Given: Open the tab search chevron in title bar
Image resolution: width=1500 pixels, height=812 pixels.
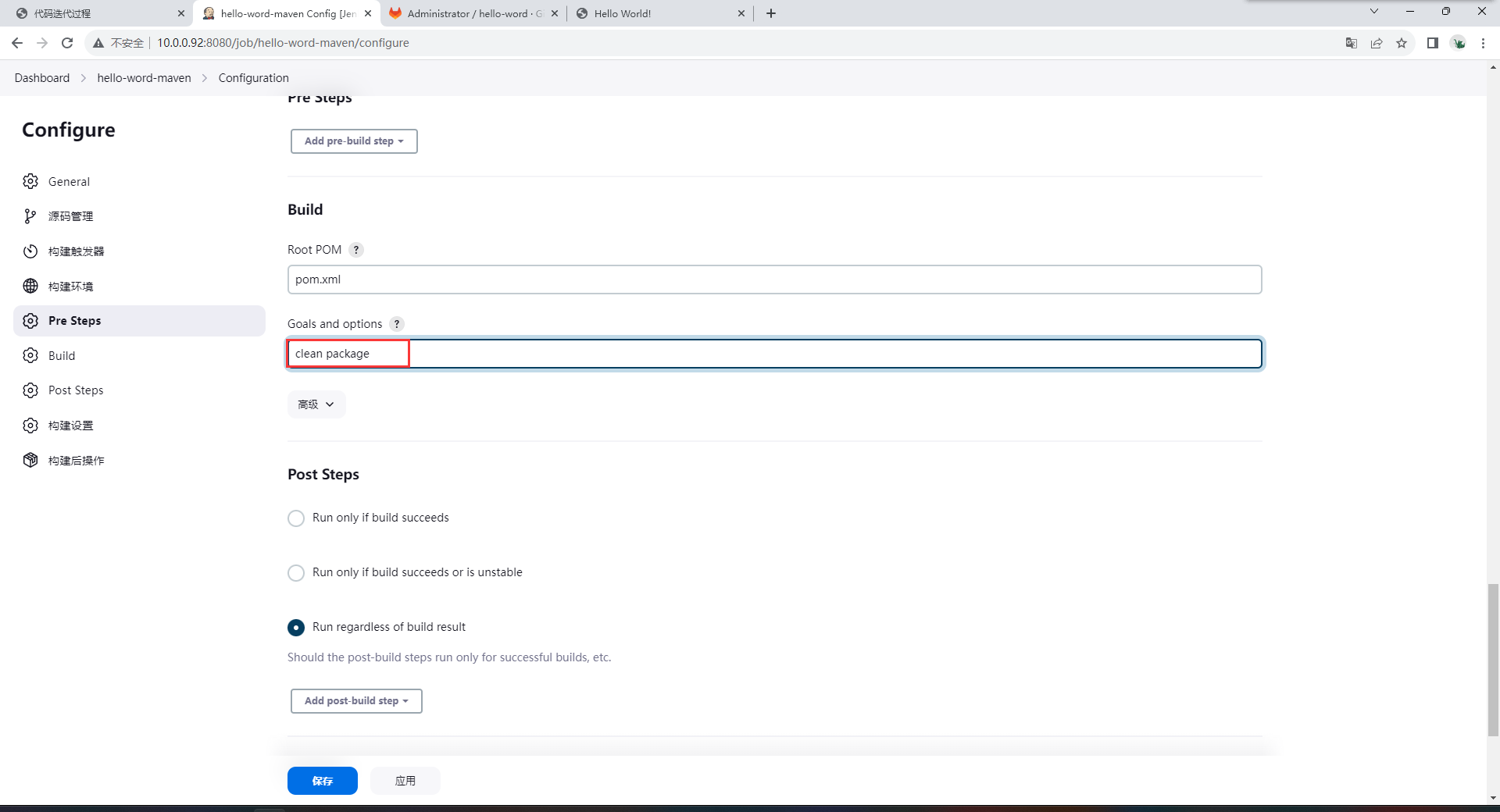Looking at the screenshot, I should (x=1374, y=11).
